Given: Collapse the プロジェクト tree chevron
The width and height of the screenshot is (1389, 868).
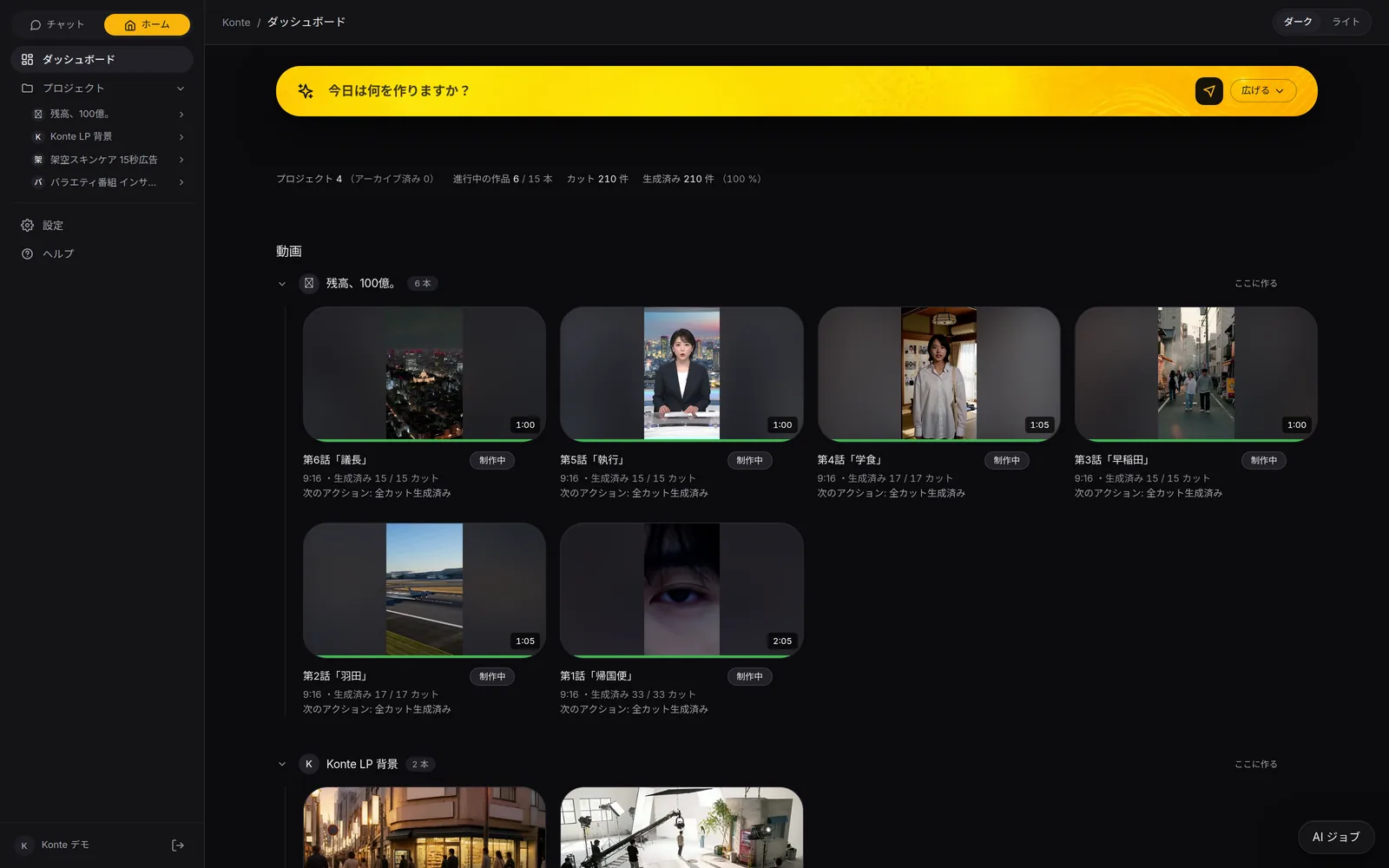Looking at the screenshot, I should click(181, 89).
